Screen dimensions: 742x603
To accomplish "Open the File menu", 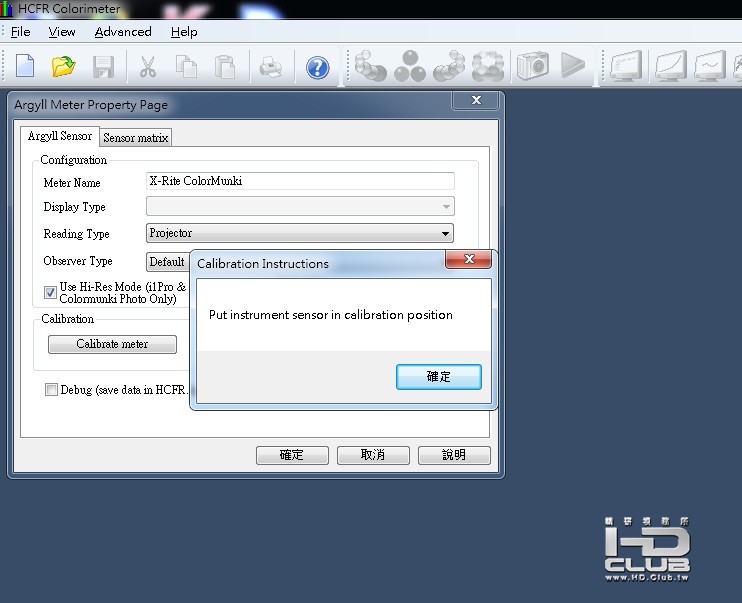I will 20,32.
